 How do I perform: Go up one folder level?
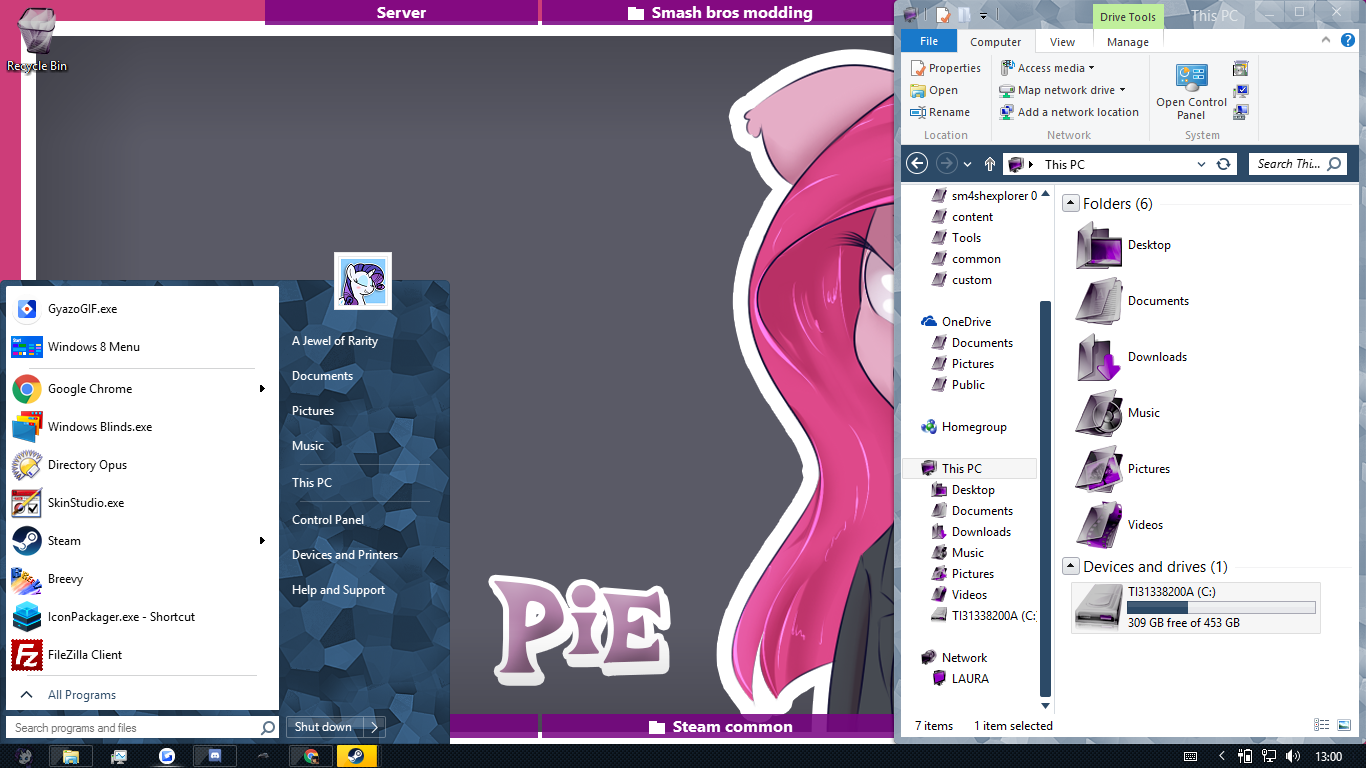pos(990,164)
